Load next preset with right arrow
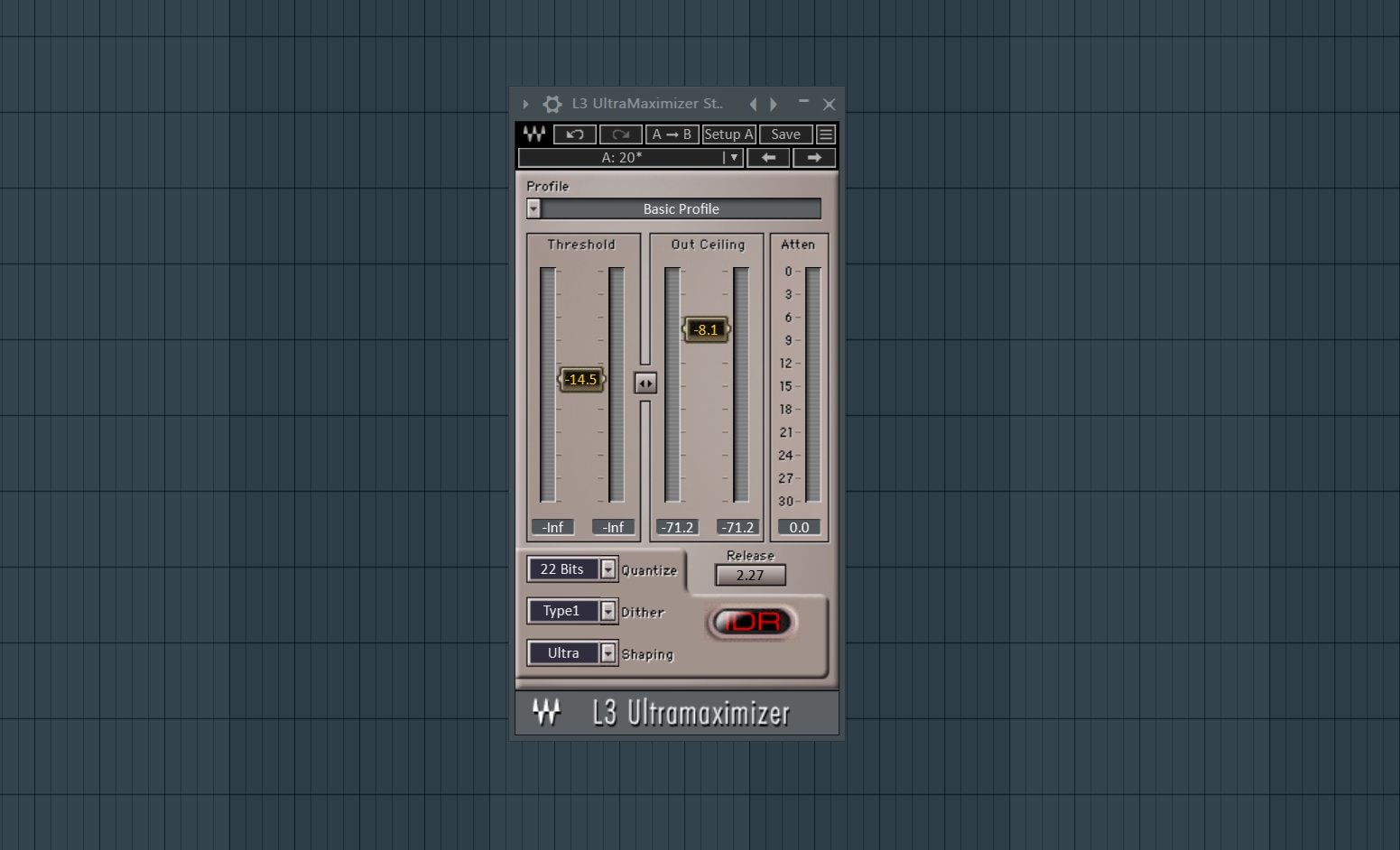 [814, 158]
